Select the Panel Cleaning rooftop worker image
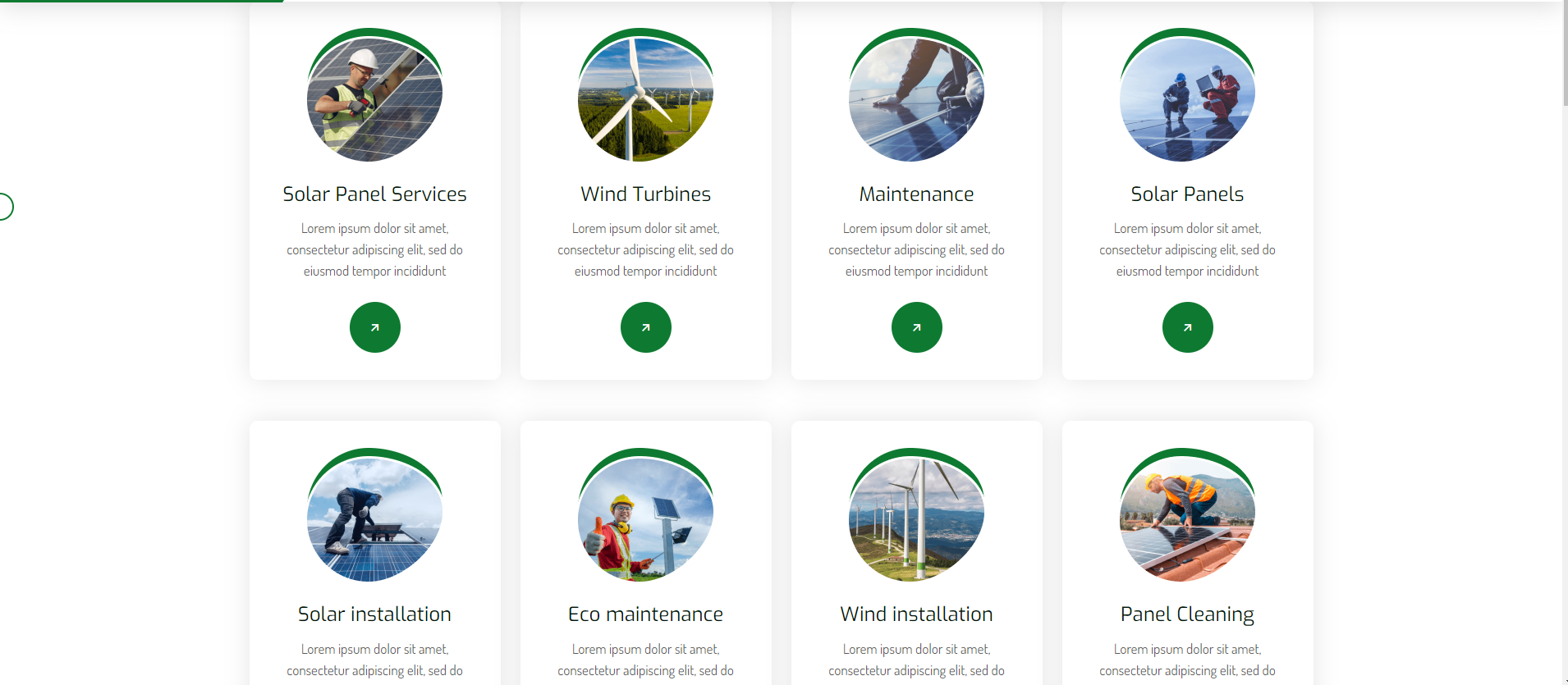Viewport: 1568px width, 685px height. (x=1187, y=518)
